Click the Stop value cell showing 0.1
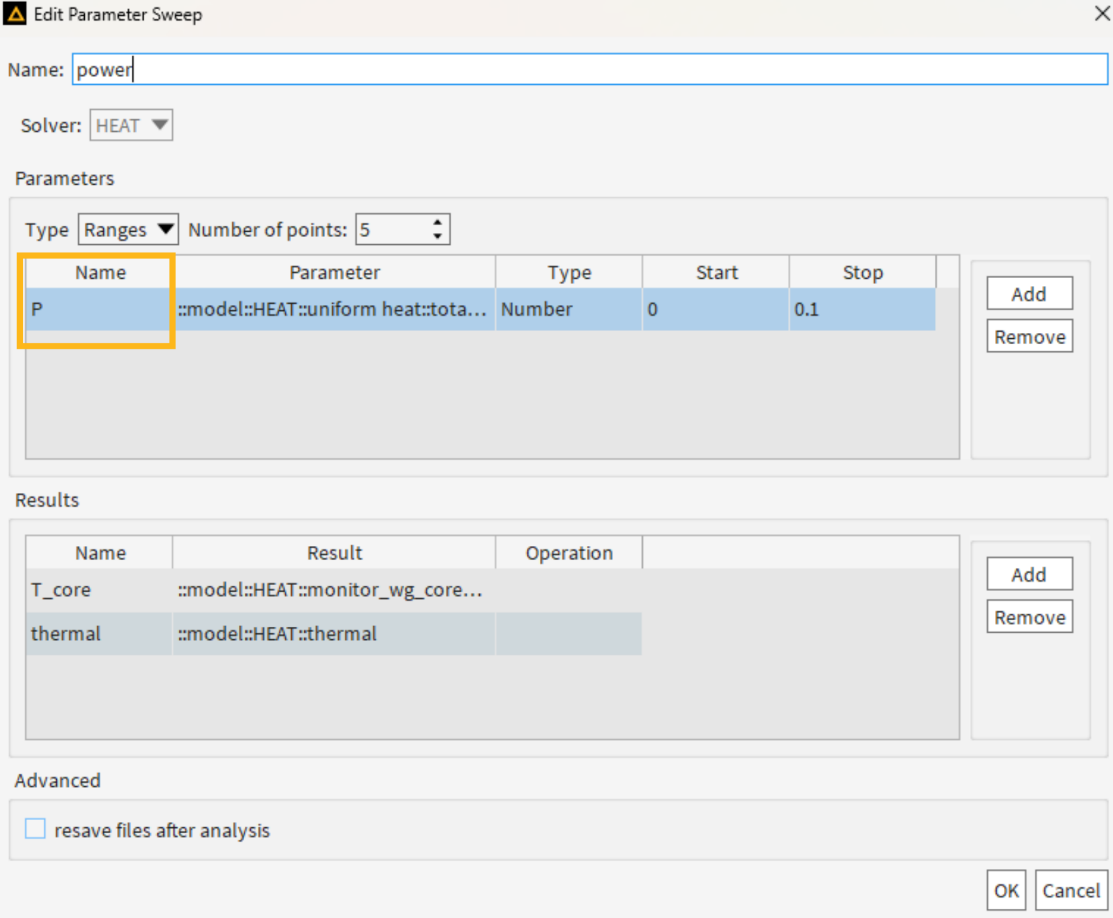The width and height of the screenshot is (1113, 918). 862,309
